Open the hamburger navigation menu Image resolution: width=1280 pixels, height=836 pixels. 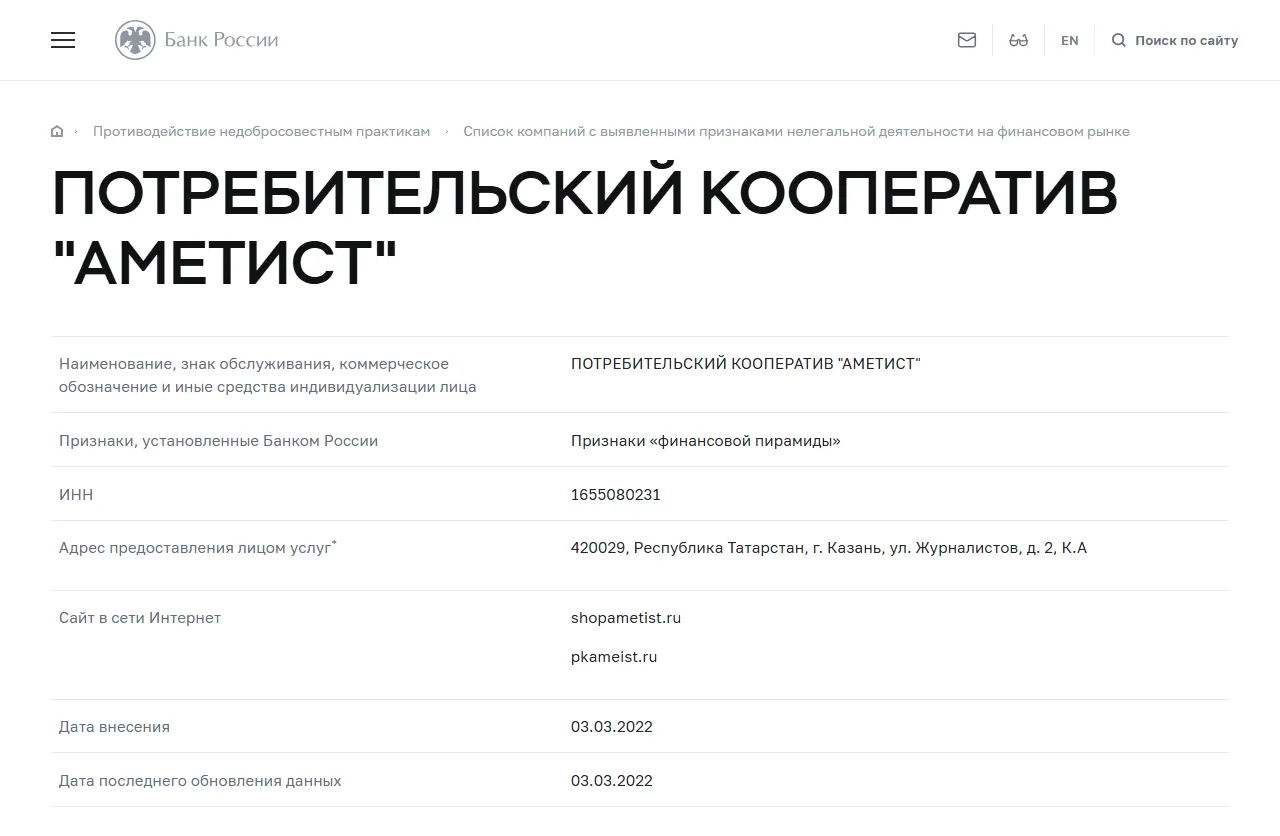coord(63,40)
